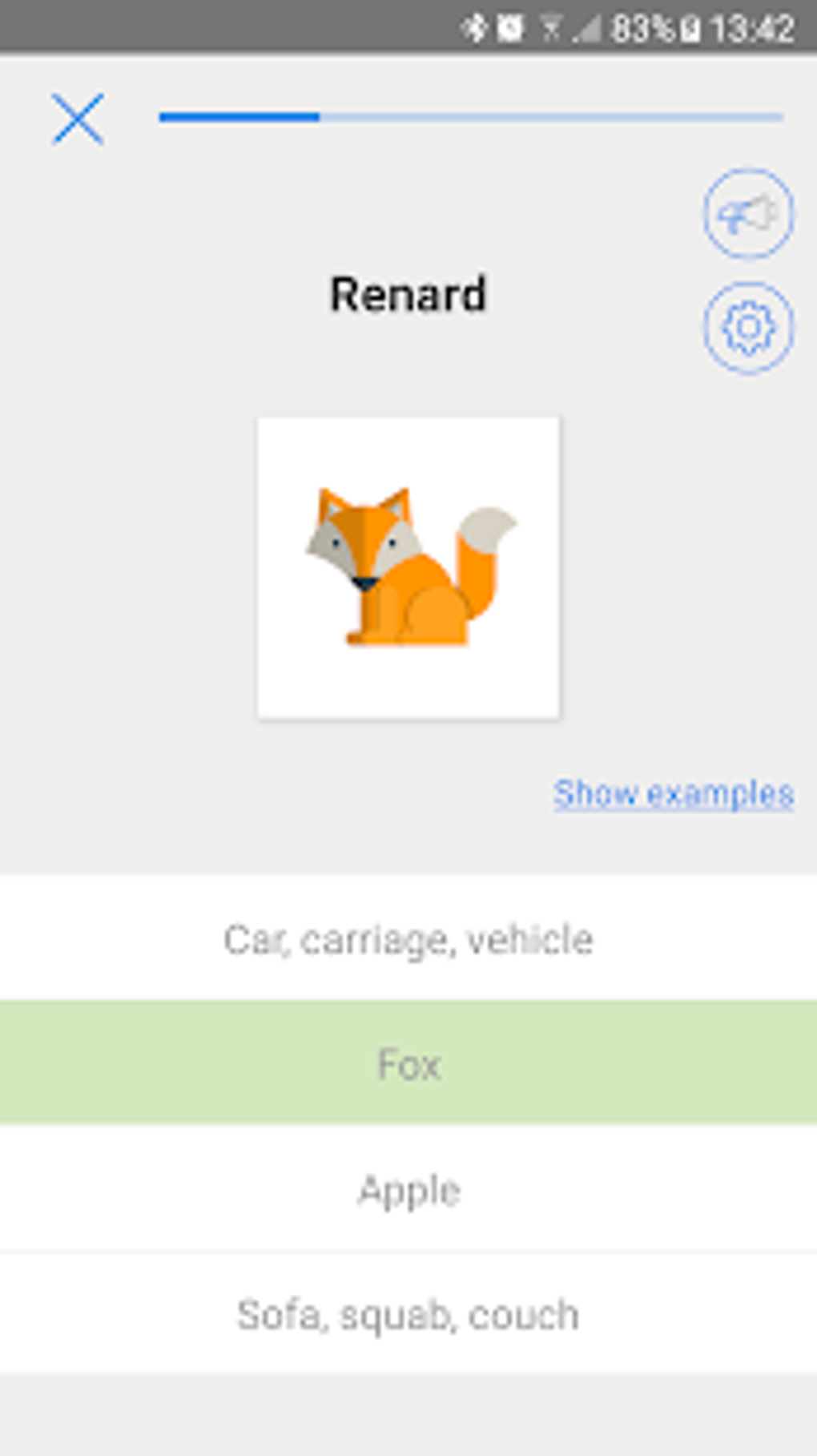Tap the Wi-Fi status bar icon
This screenshot has width=817, height=1456.
tap(551, 29)
